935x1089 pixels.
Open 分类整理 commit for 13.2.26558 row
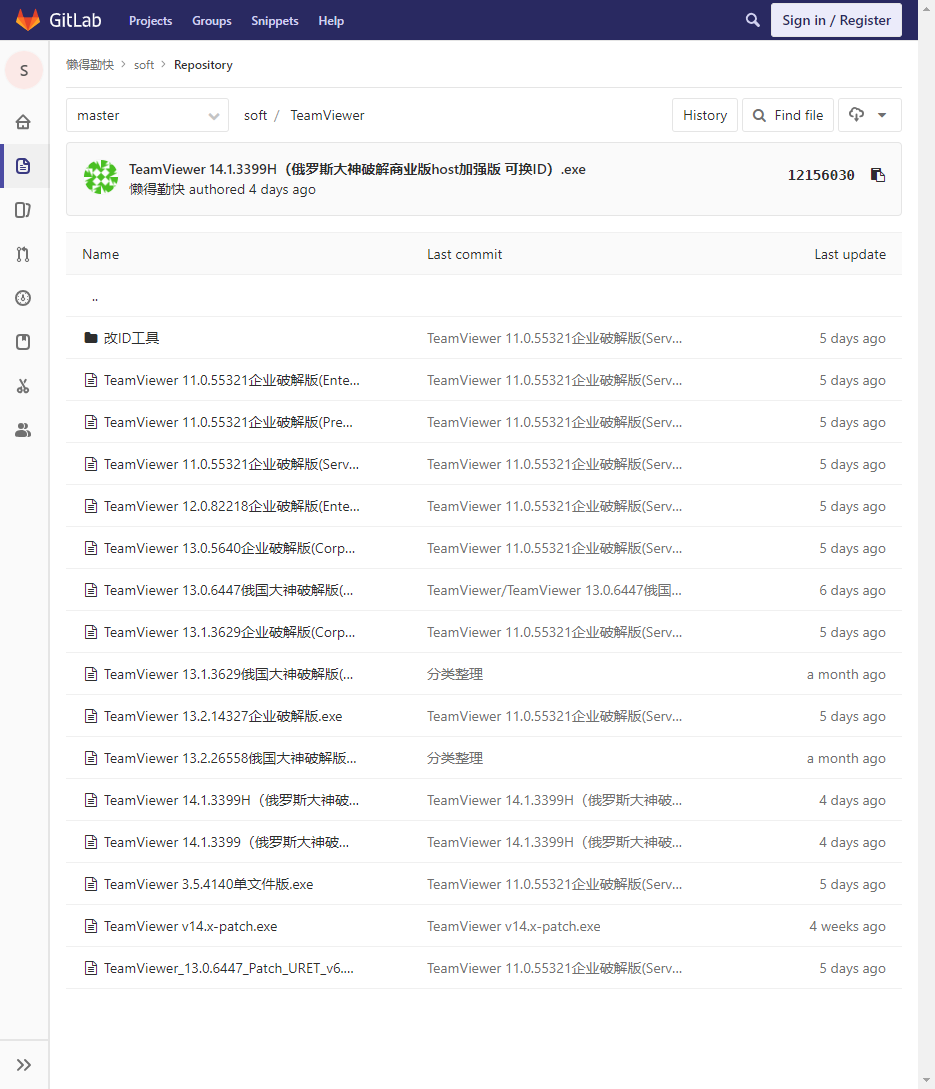(455, 758)
